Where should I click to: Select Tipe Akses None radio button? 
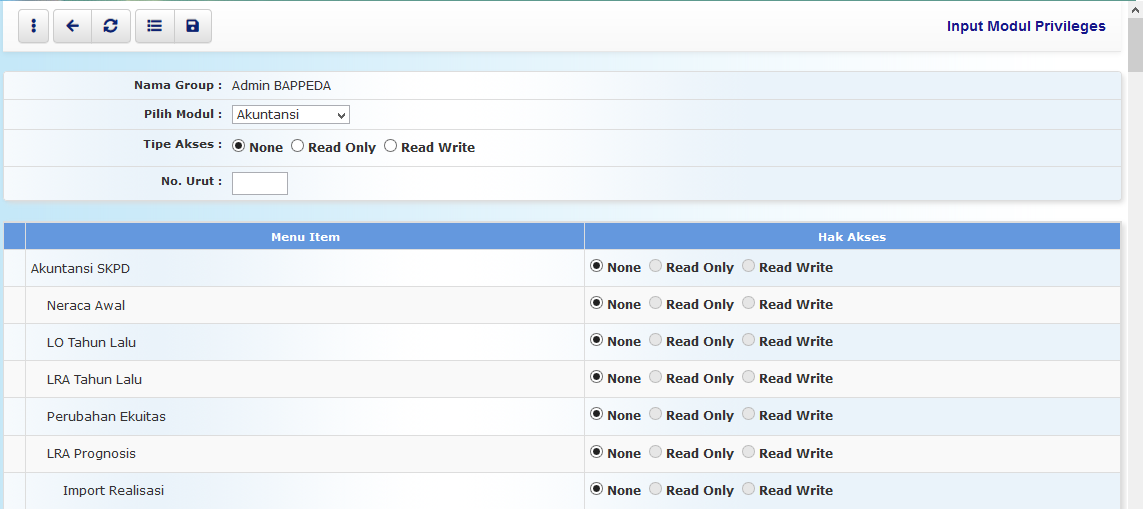point(239,146)
